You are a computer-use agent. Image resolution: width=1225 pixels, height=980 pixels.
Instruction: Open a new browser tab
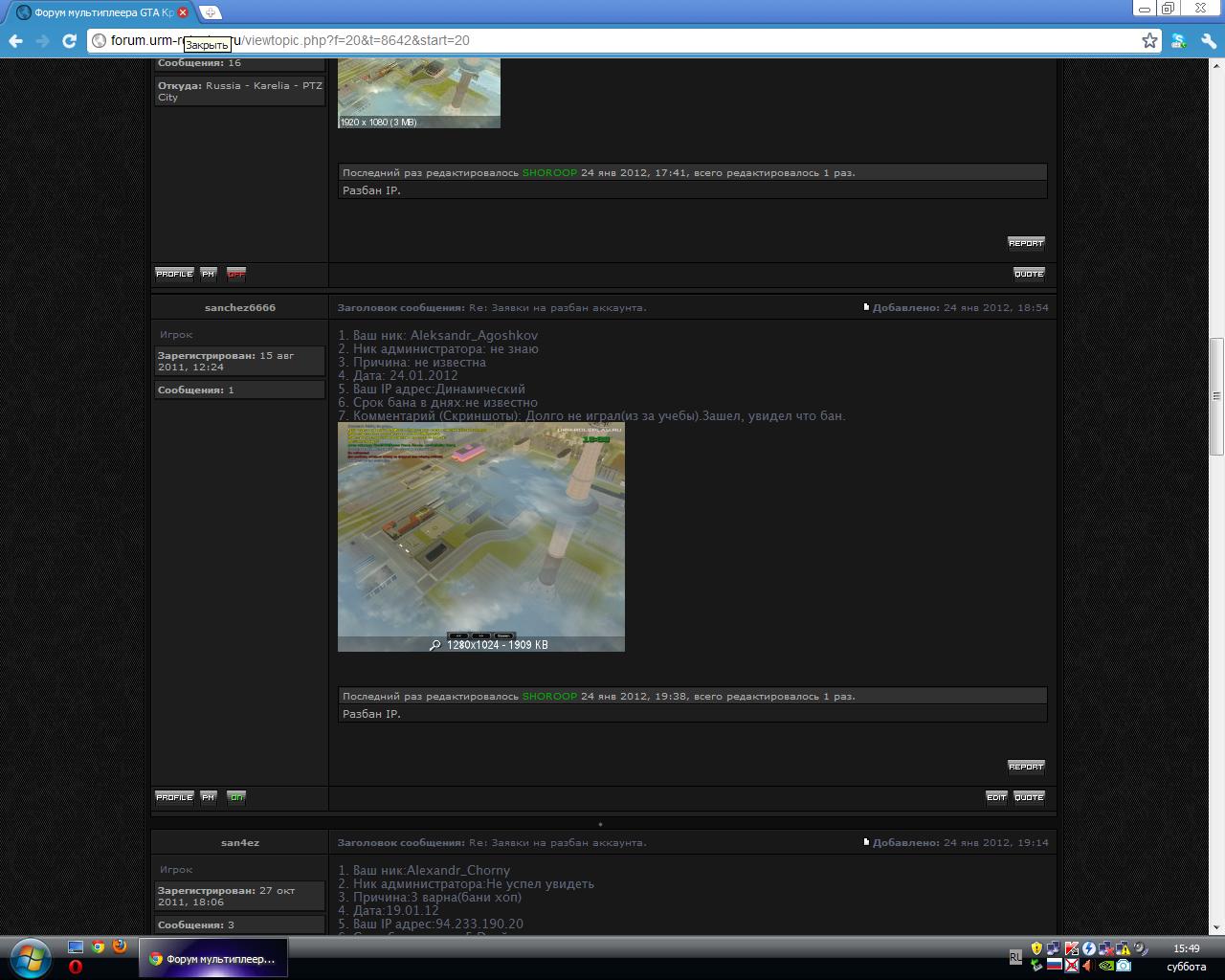211,12
